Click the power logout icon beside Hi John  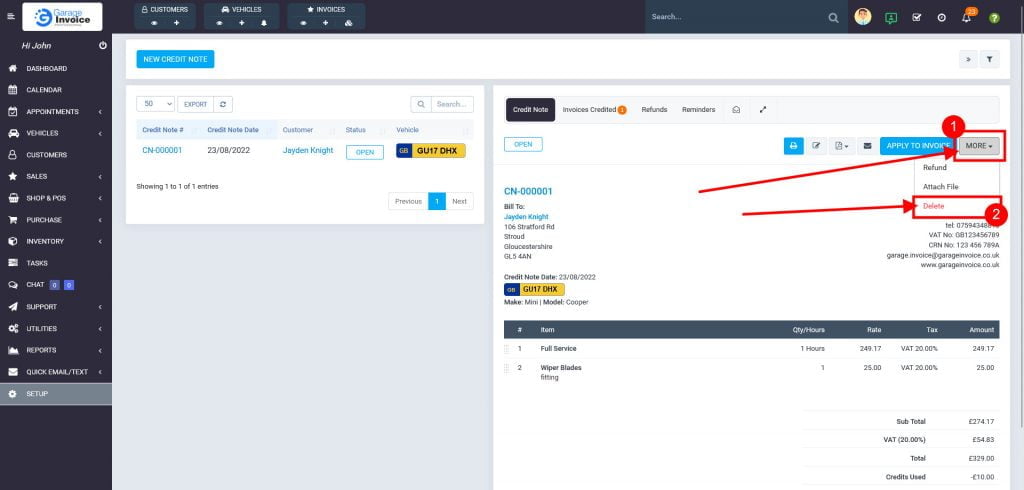(103, 46)
